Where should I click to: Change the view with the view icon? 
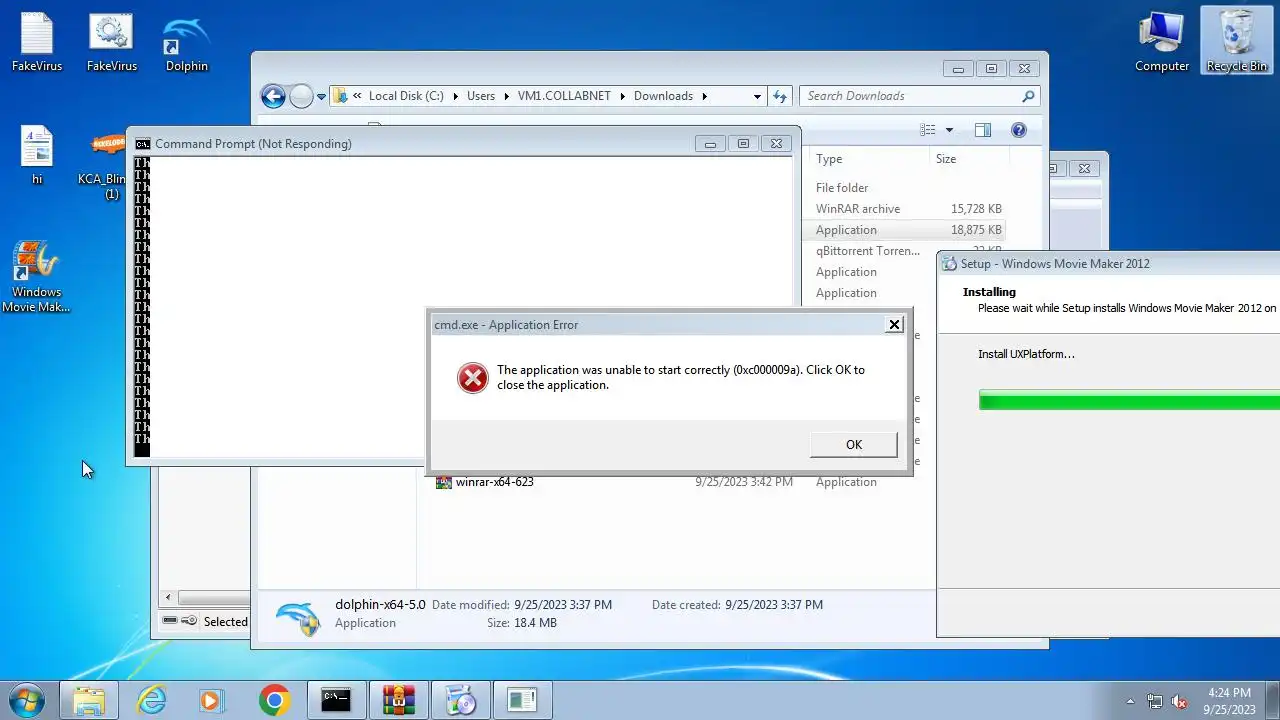tap(928, 130)
